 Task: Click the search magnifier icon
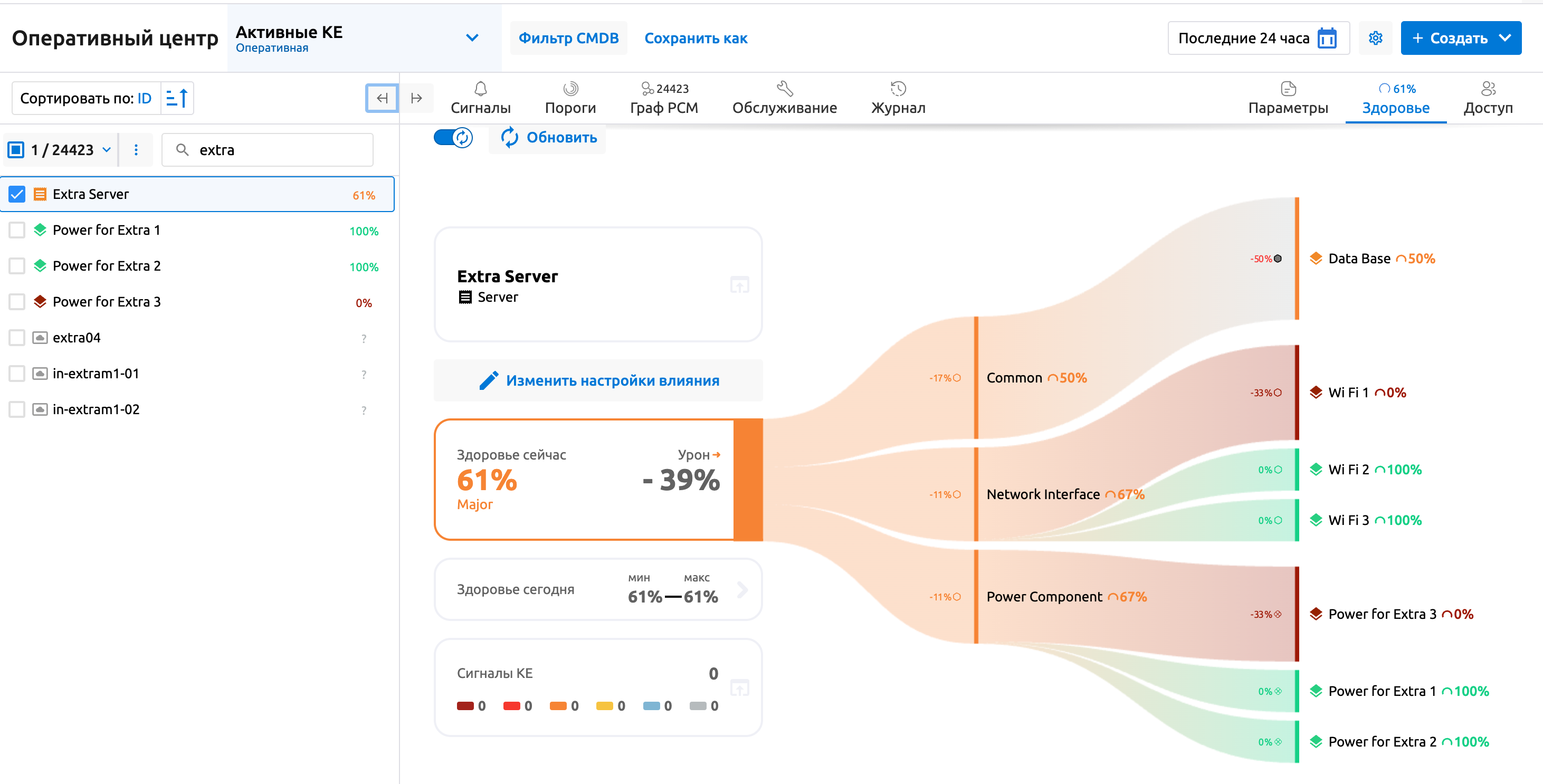(x=182, y=150)
